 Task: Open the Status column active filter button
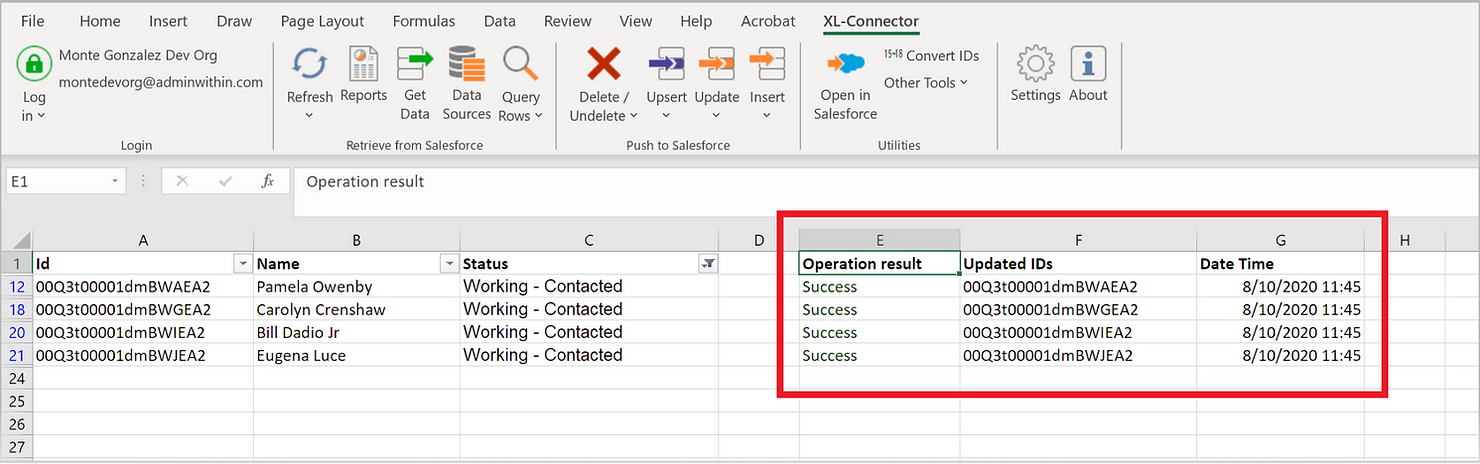click(708, 264)
